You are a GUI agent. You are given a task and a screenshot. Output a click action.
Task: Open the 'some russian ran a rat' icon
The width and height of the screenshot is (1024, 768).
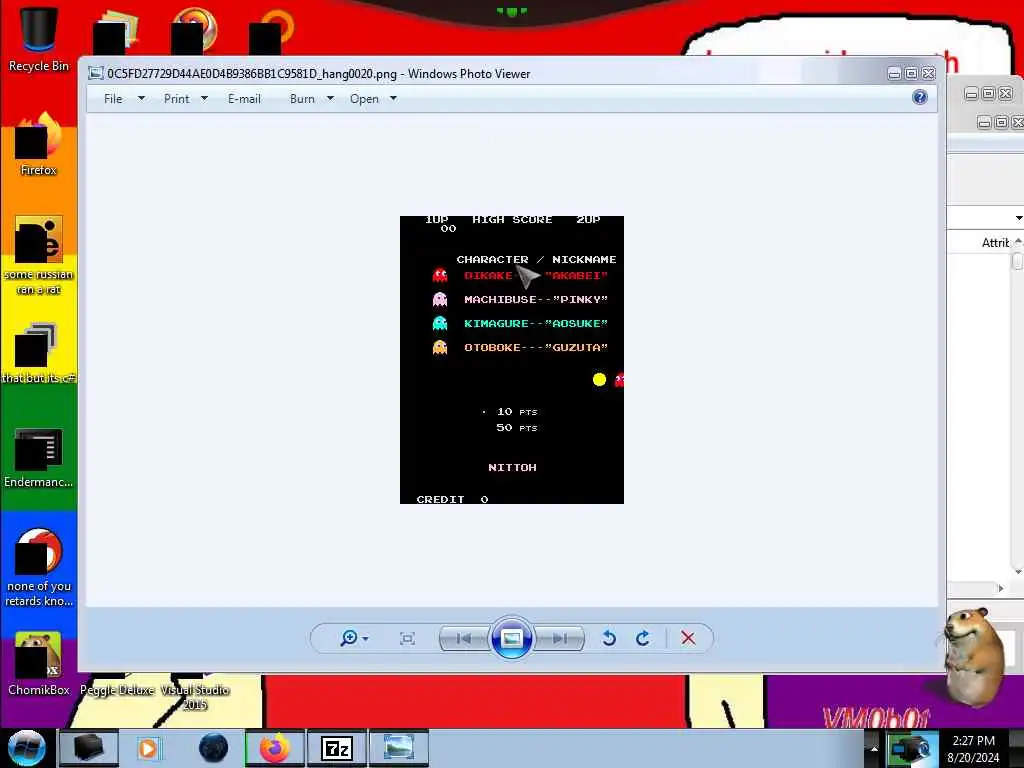tap(39, 255)
